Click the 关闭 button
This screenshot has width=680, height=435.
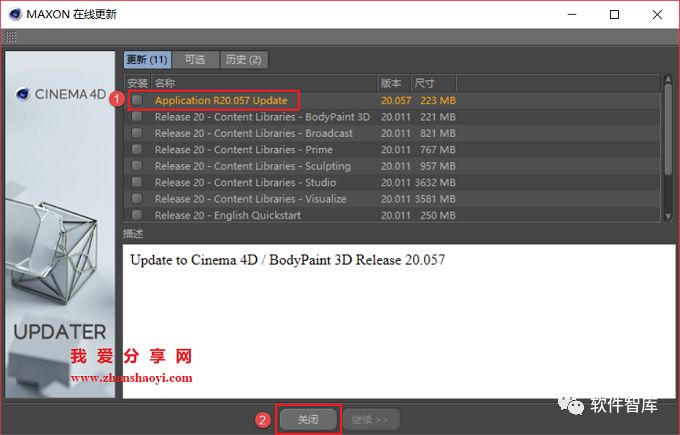pos(308,419)
